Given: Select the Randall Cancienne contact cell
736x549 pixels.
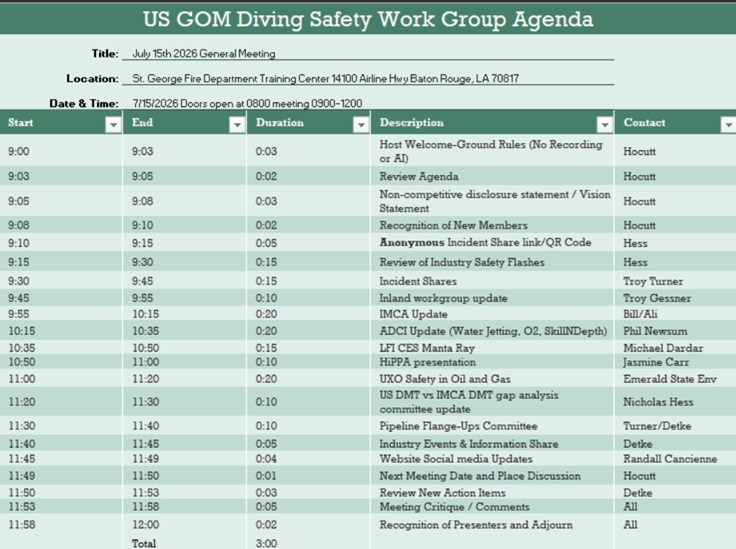Looking at the screenshot, I should pyautogui.click(x=675, y=459).
